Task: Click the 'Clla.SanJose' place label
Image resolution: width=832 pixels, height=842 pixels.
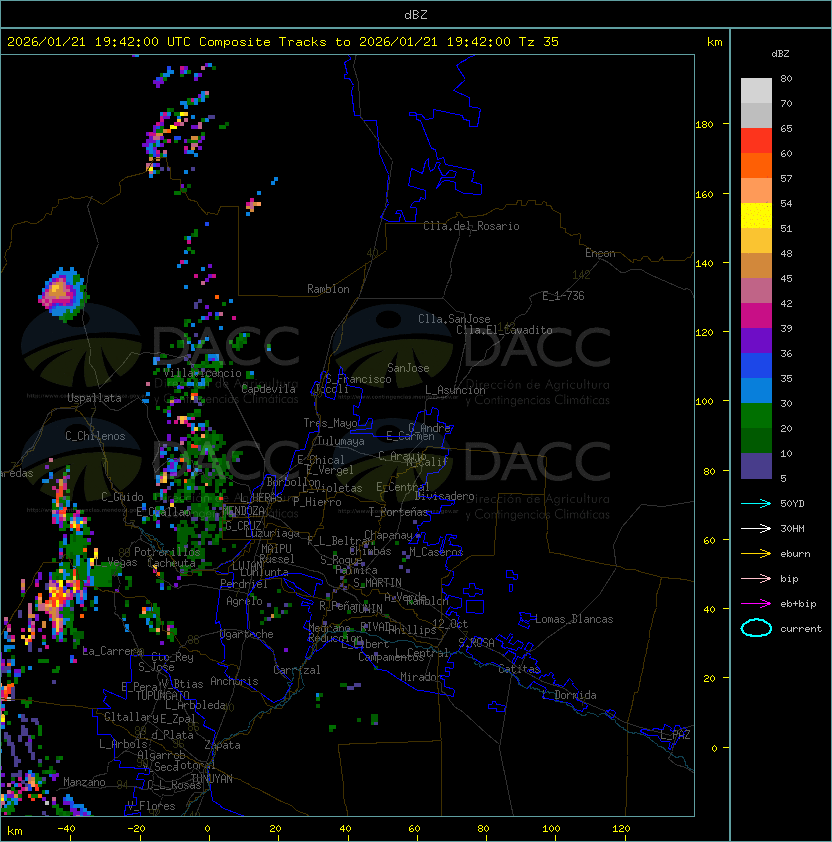Action: pos(454,319)
